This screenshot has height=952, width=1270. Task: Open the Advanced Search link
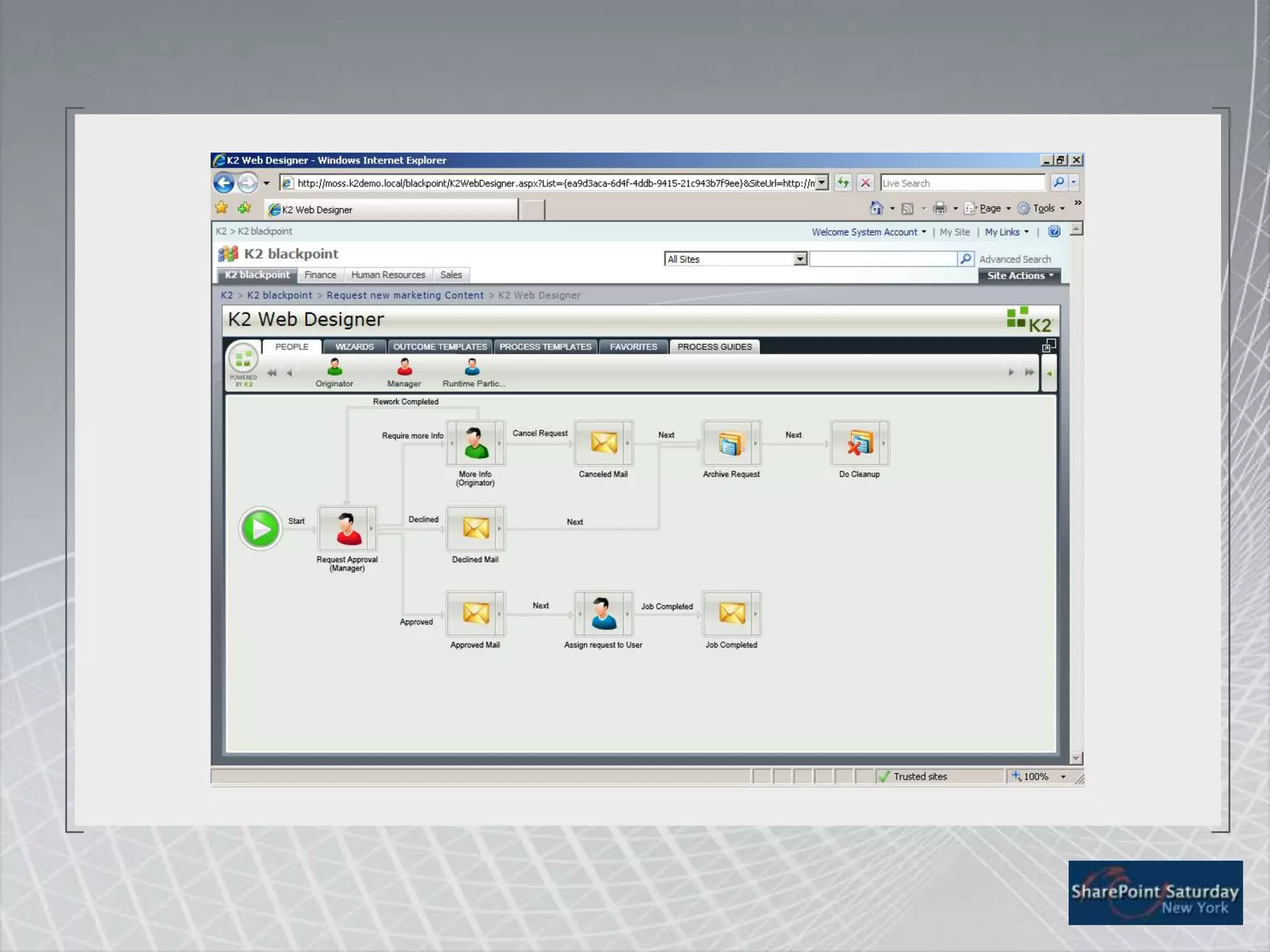[x=1015, y=259]
